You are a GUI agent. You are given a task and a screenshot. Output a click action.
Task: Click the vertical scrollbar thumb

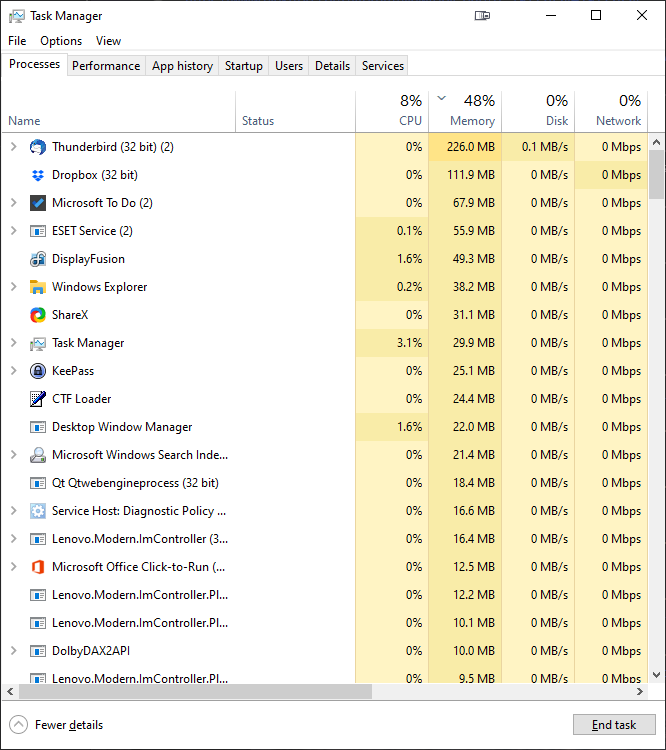pos(656,175)
